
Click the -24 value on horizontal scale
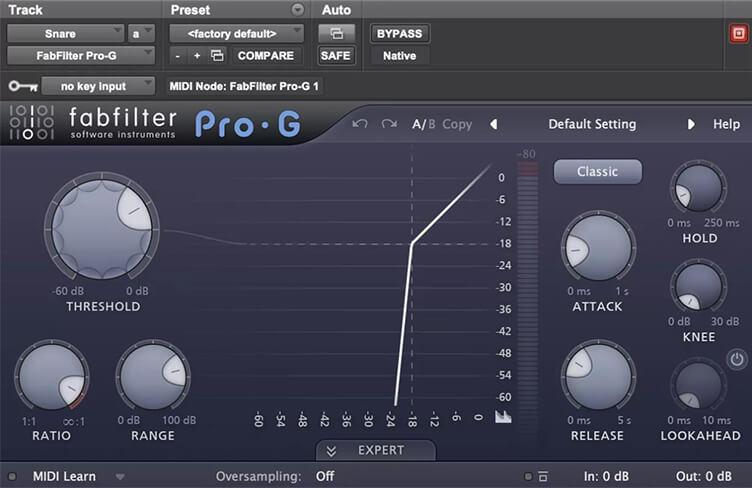tap(391, 419)
